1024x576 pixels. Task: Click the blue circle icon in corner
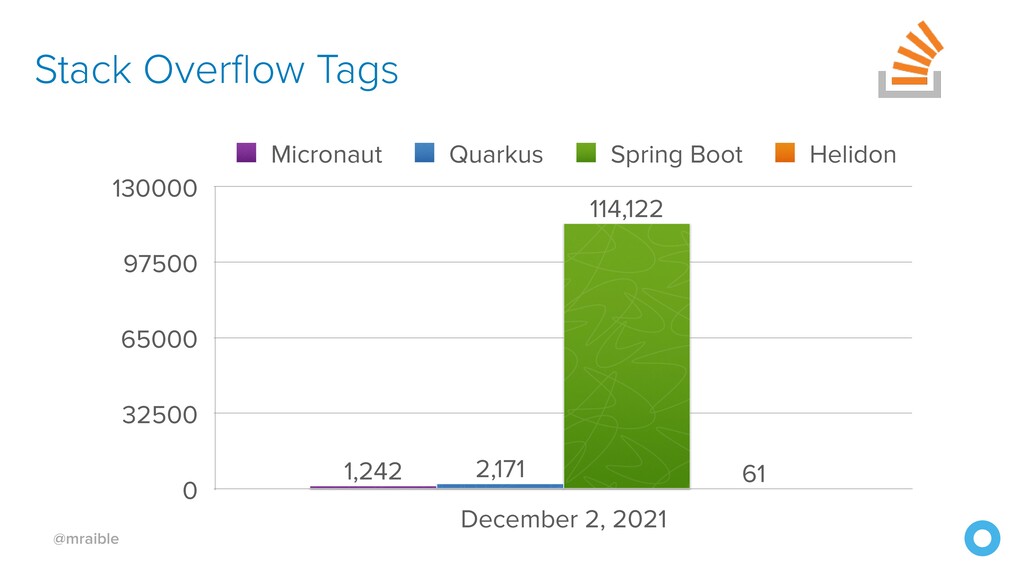click(982, 538)
